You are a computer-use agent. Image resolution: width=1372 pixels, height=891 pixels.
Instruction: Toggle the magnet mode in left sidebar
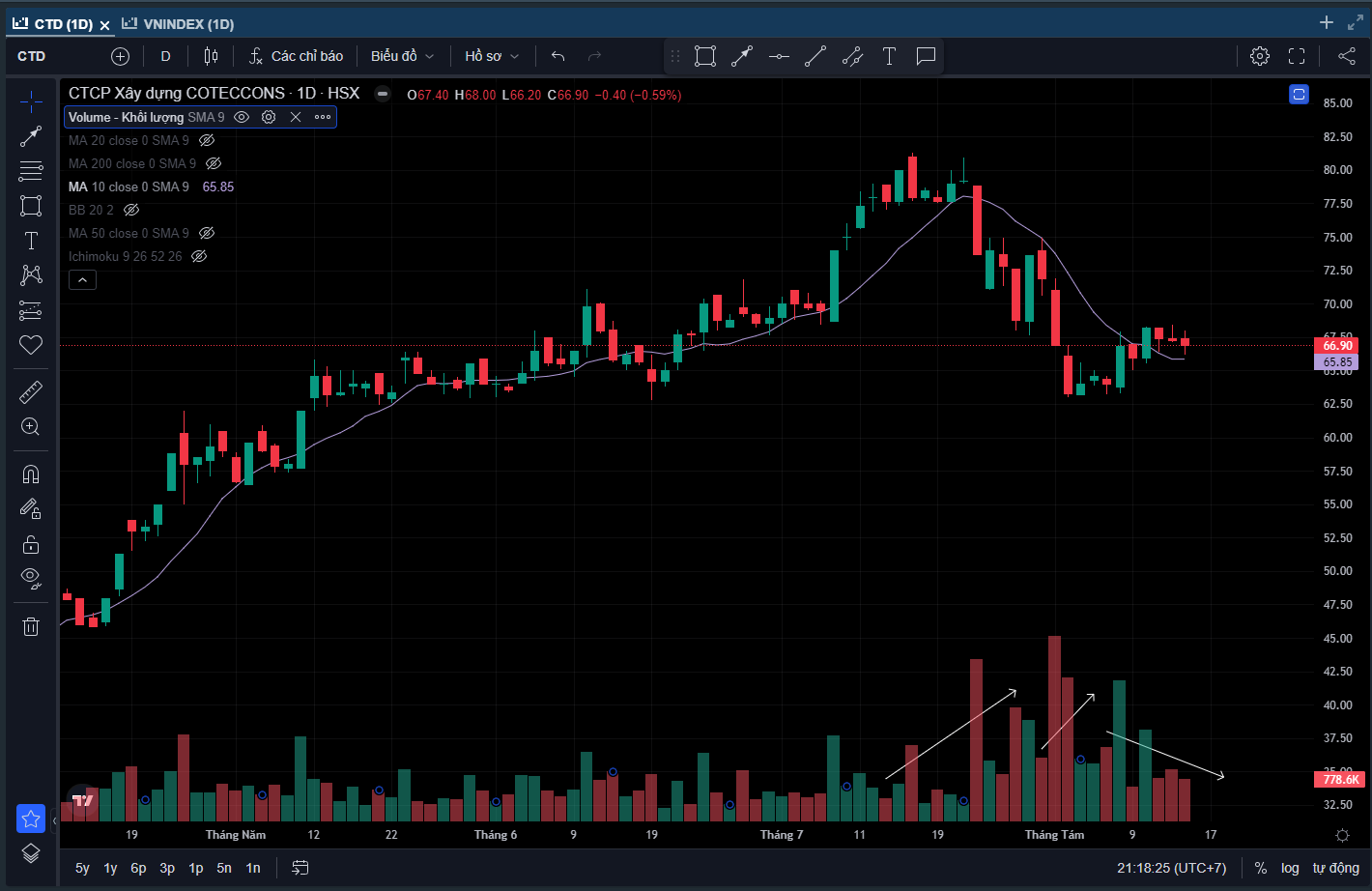coord(31,474)
